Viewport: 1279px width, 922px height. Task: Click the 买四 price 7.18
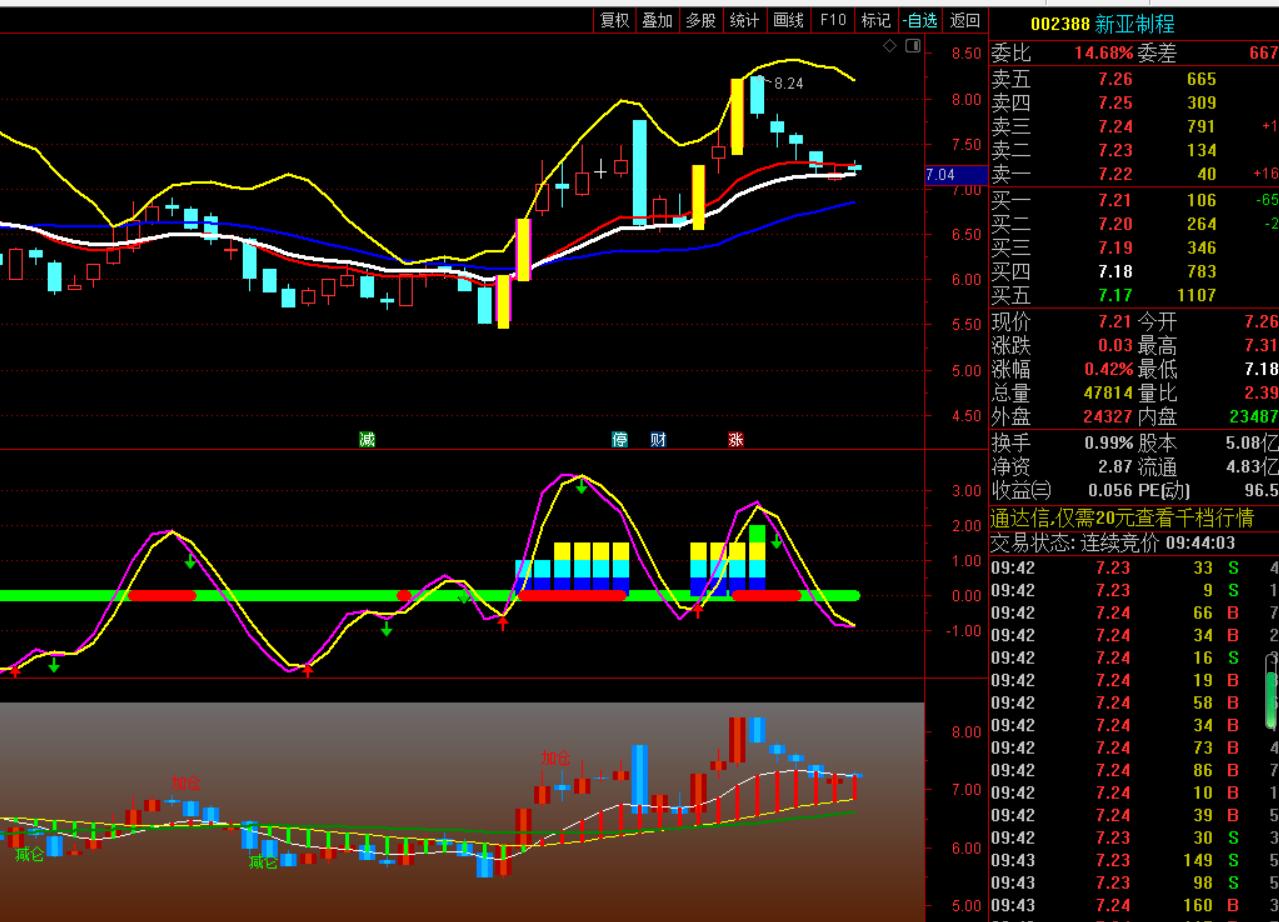1115,271
